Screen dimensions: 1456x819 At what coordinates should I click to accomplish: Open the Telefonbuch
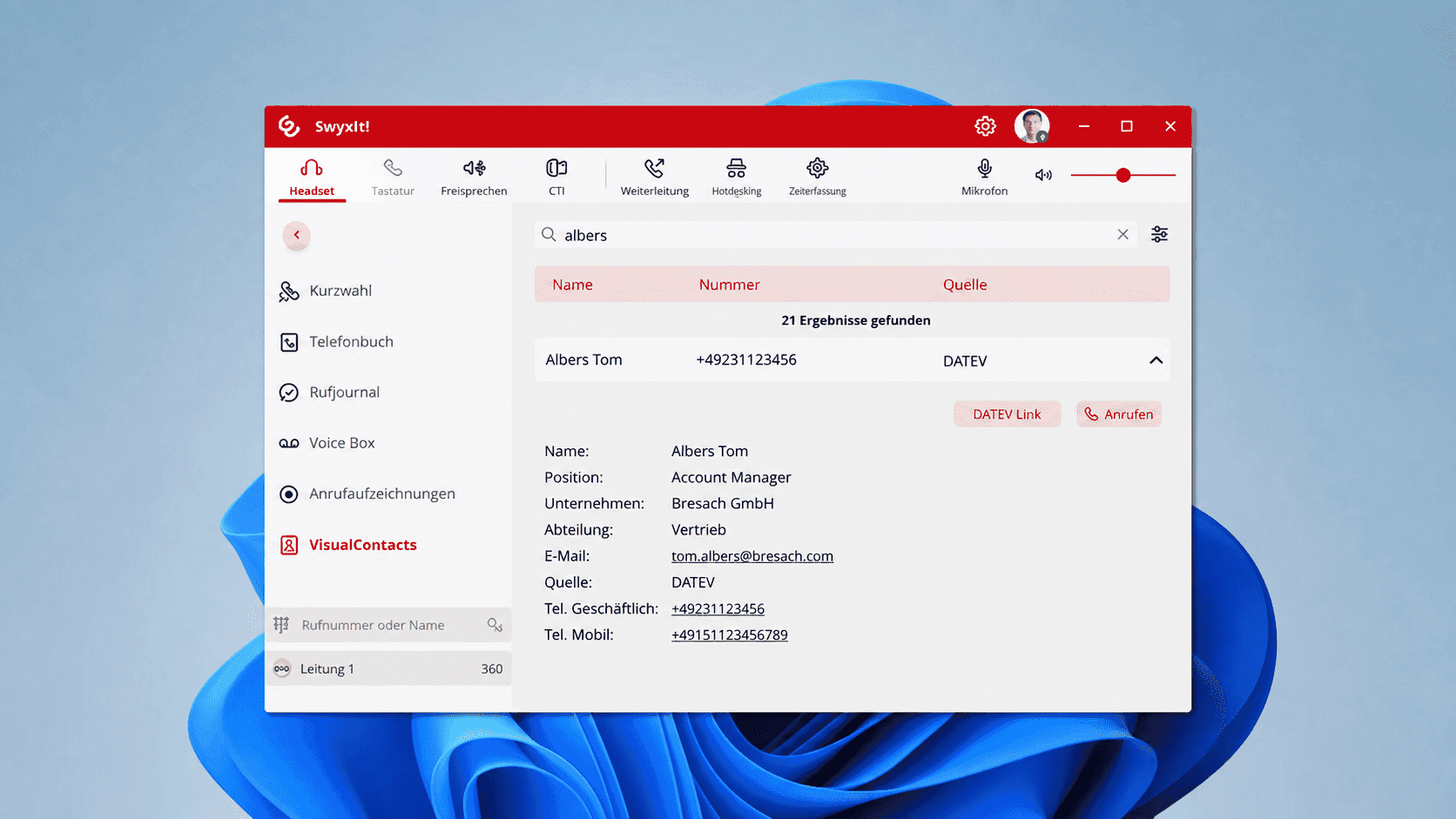(x=336, y=342)
